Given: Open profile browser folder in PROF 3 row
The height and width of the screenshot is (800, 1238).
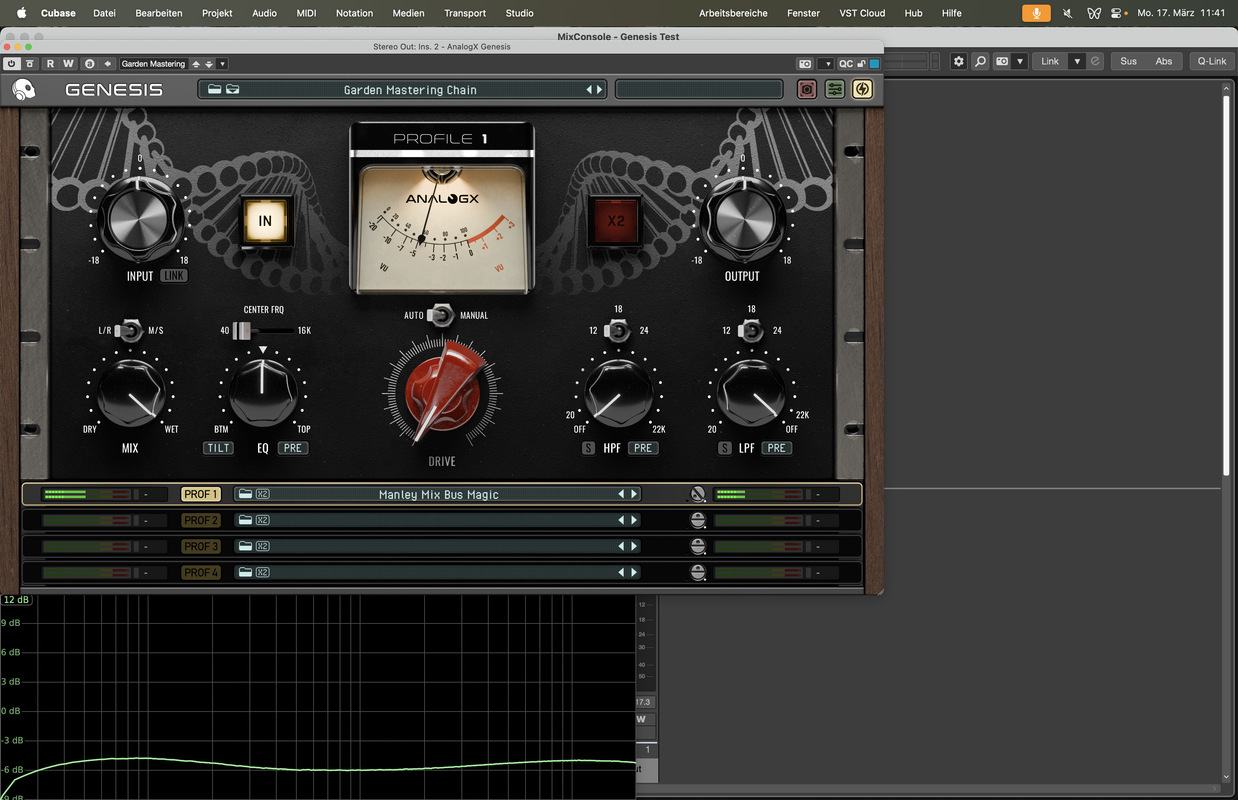Looking at the screenshot, I should click(245, 546).
